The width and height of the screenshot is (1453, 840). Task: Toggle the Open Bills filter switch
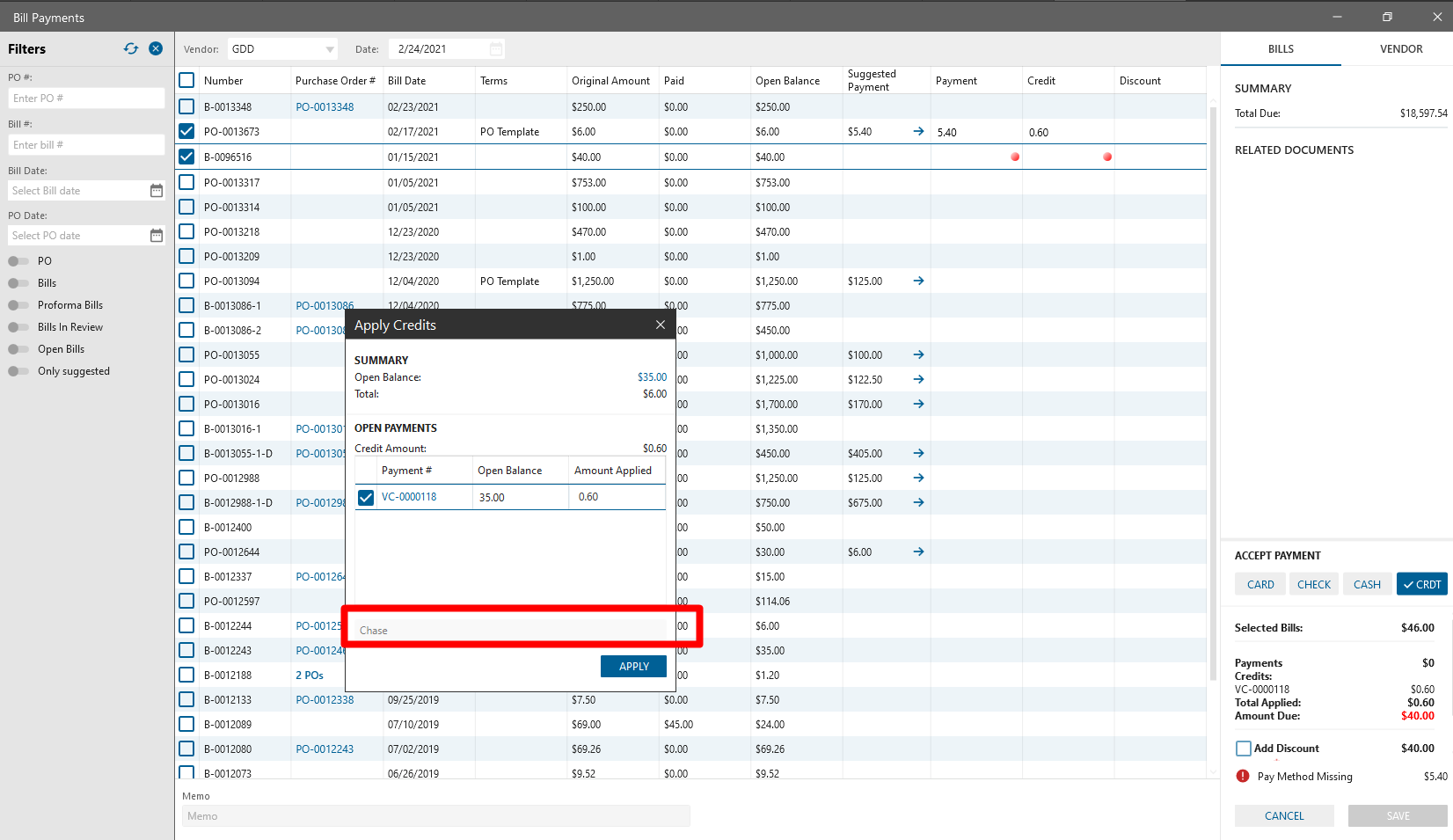[x=18, y=349]
